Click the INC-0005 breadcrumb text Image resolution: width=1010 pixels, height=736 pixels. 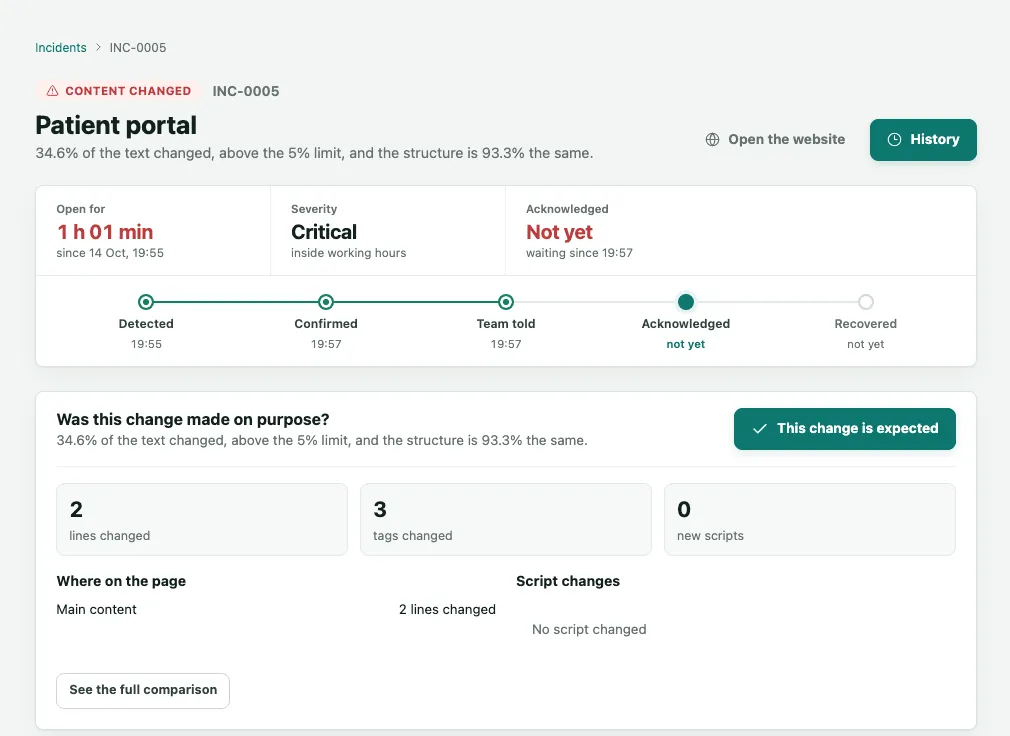pyautogui.click(x=138, y=48)
